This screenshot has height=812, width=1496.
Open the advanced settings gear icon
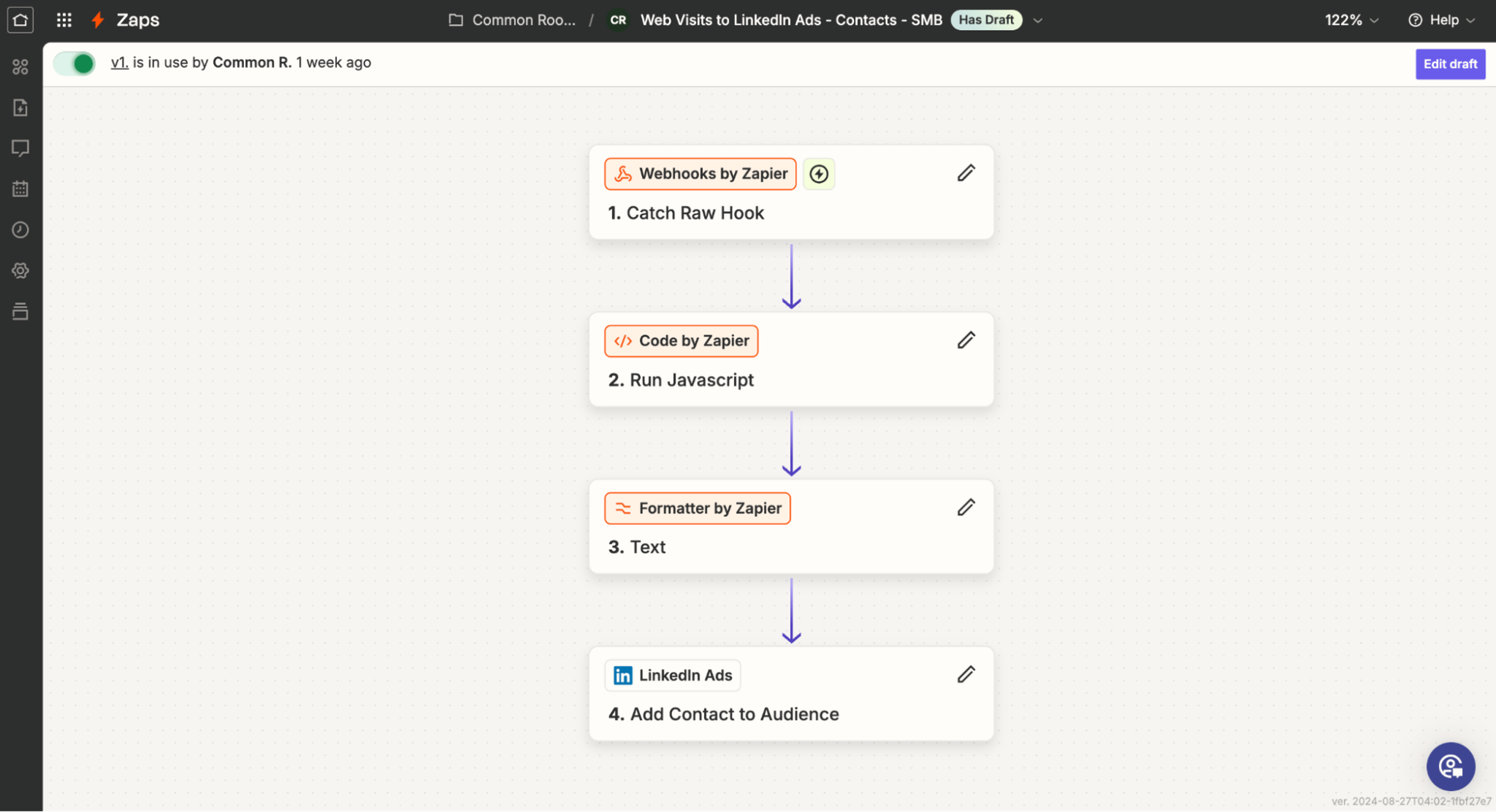coord(20,271)
